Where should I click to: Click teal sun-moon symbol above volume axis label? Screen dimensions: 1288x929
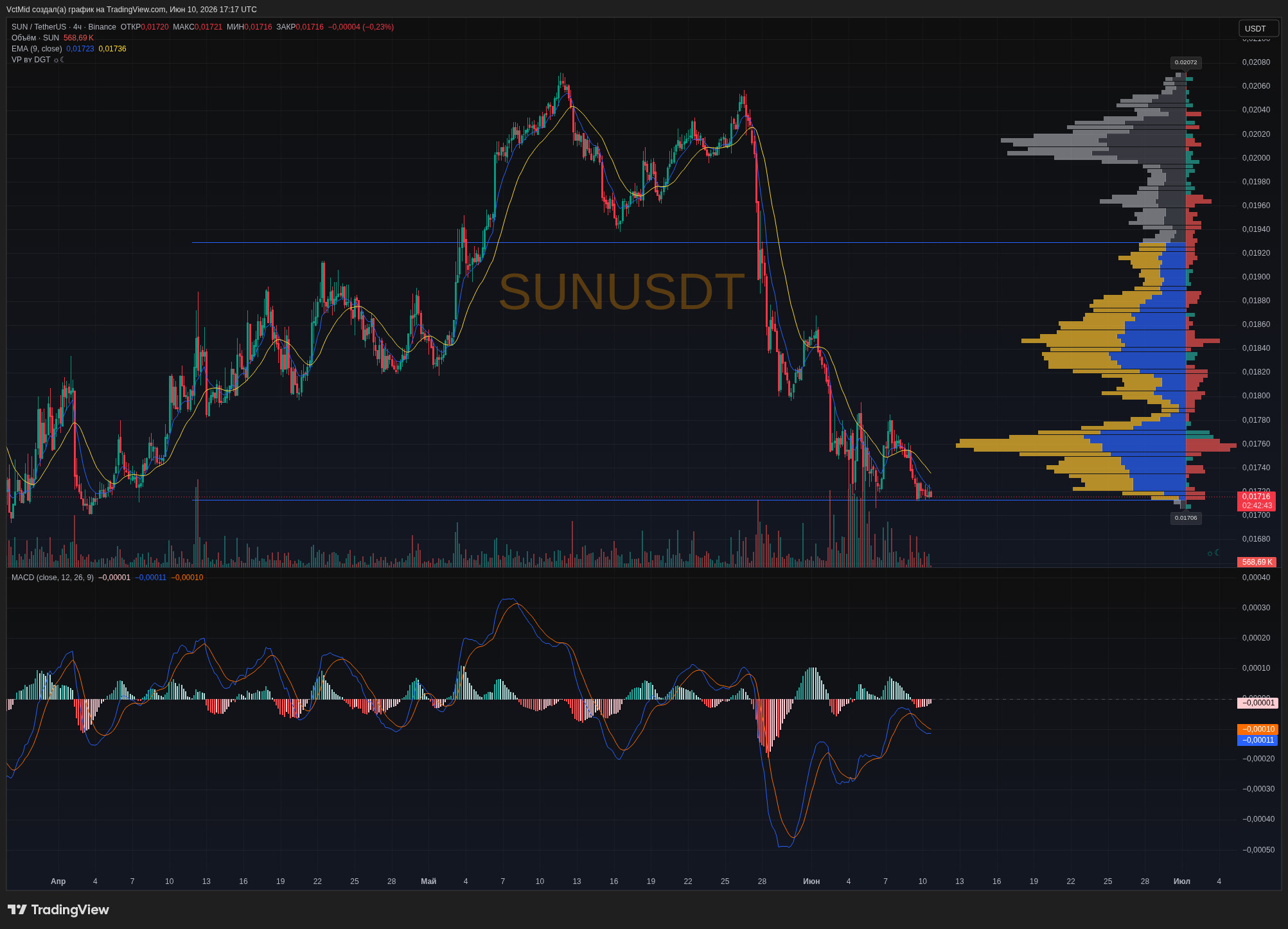pyautogui.click(x=1213, y=553)
